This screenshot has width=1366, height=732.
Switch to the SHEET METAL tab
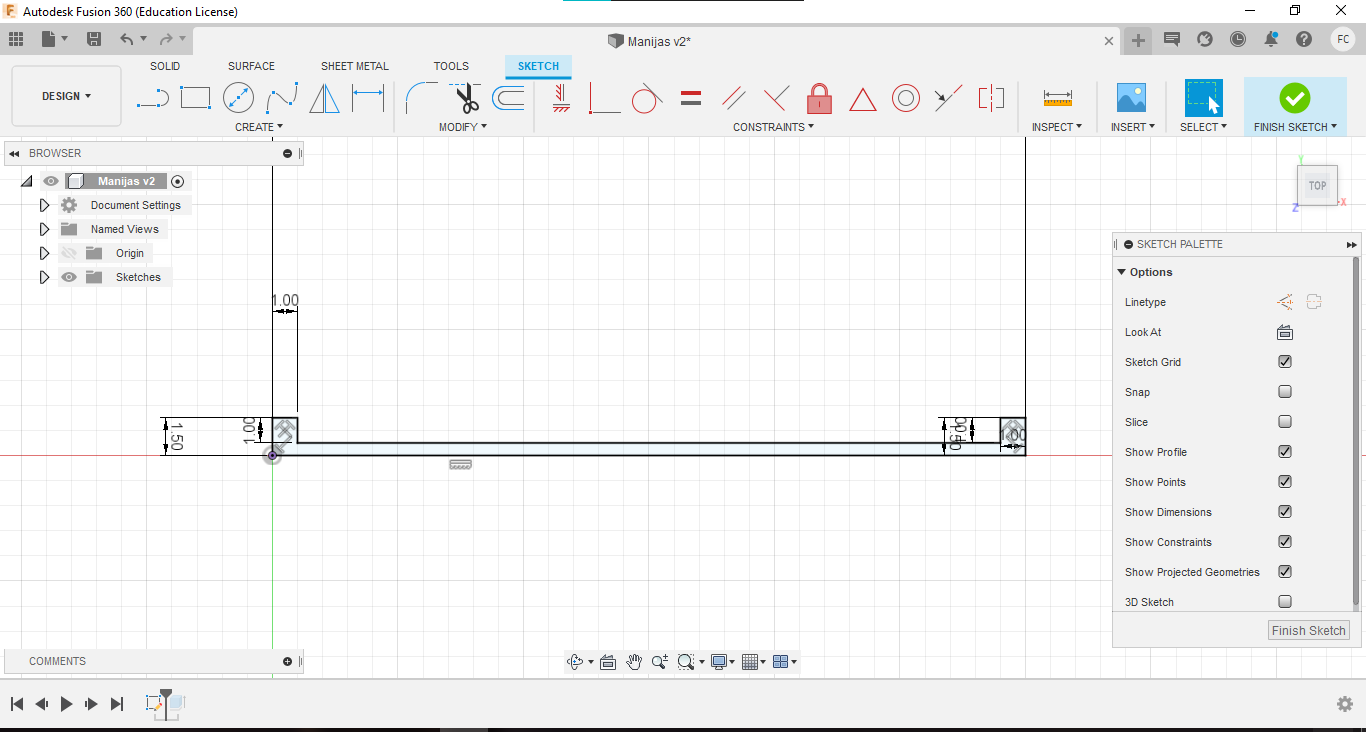355,66
